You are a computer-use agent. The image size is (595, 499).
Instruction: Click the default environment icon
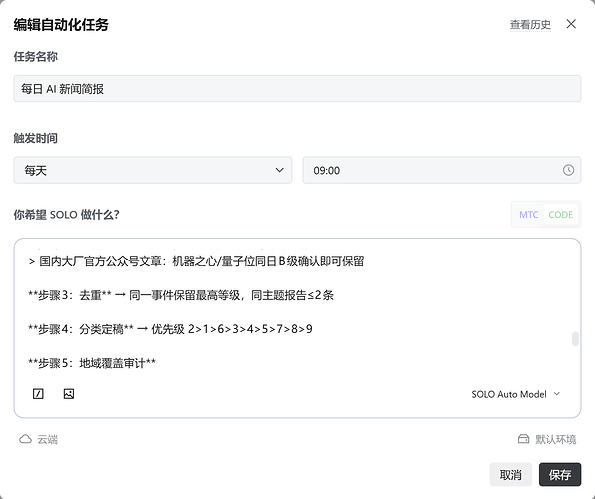(523, 439)
